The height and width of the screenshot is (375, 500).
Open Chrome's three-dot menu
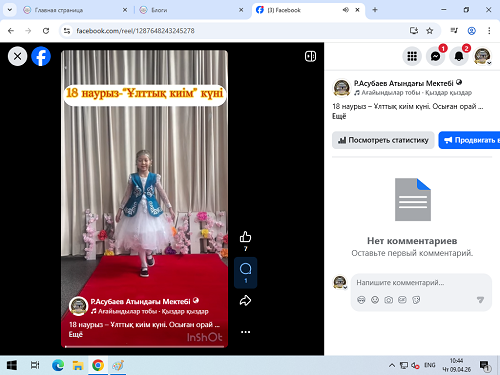(489, 31)
